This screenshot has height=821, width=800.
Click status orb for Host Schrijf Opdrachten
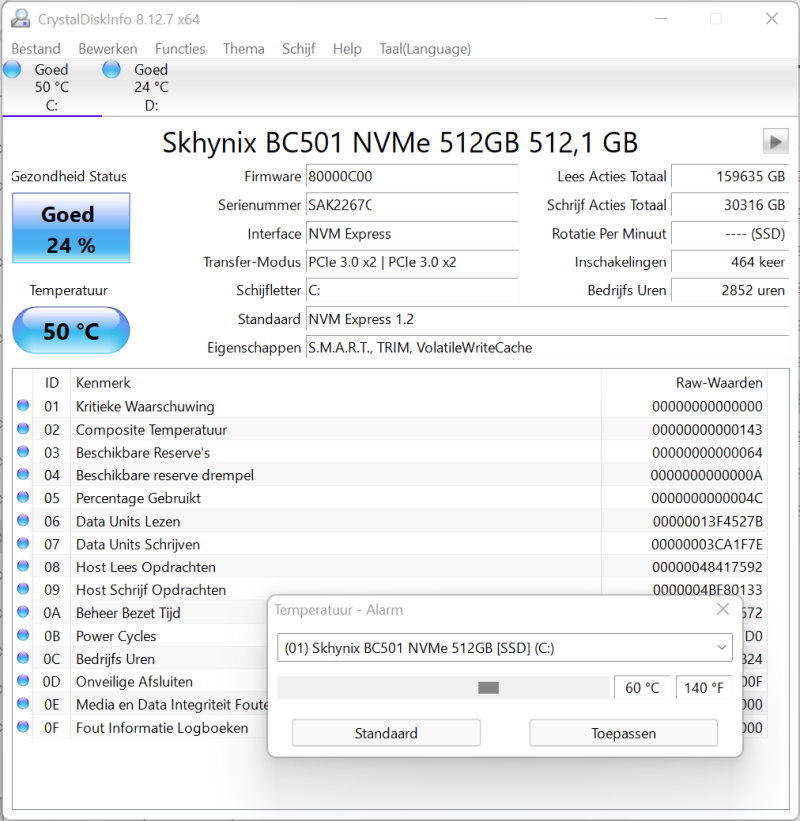point(23,589)
